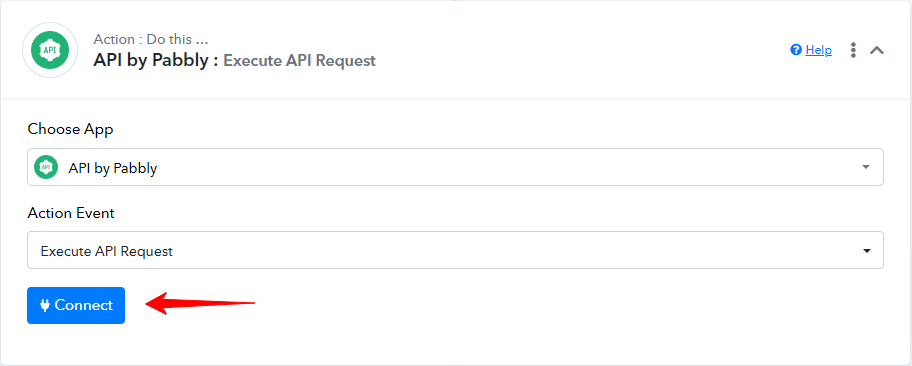Expand the Action Event dropdown arrow

(x=867, y=251)
